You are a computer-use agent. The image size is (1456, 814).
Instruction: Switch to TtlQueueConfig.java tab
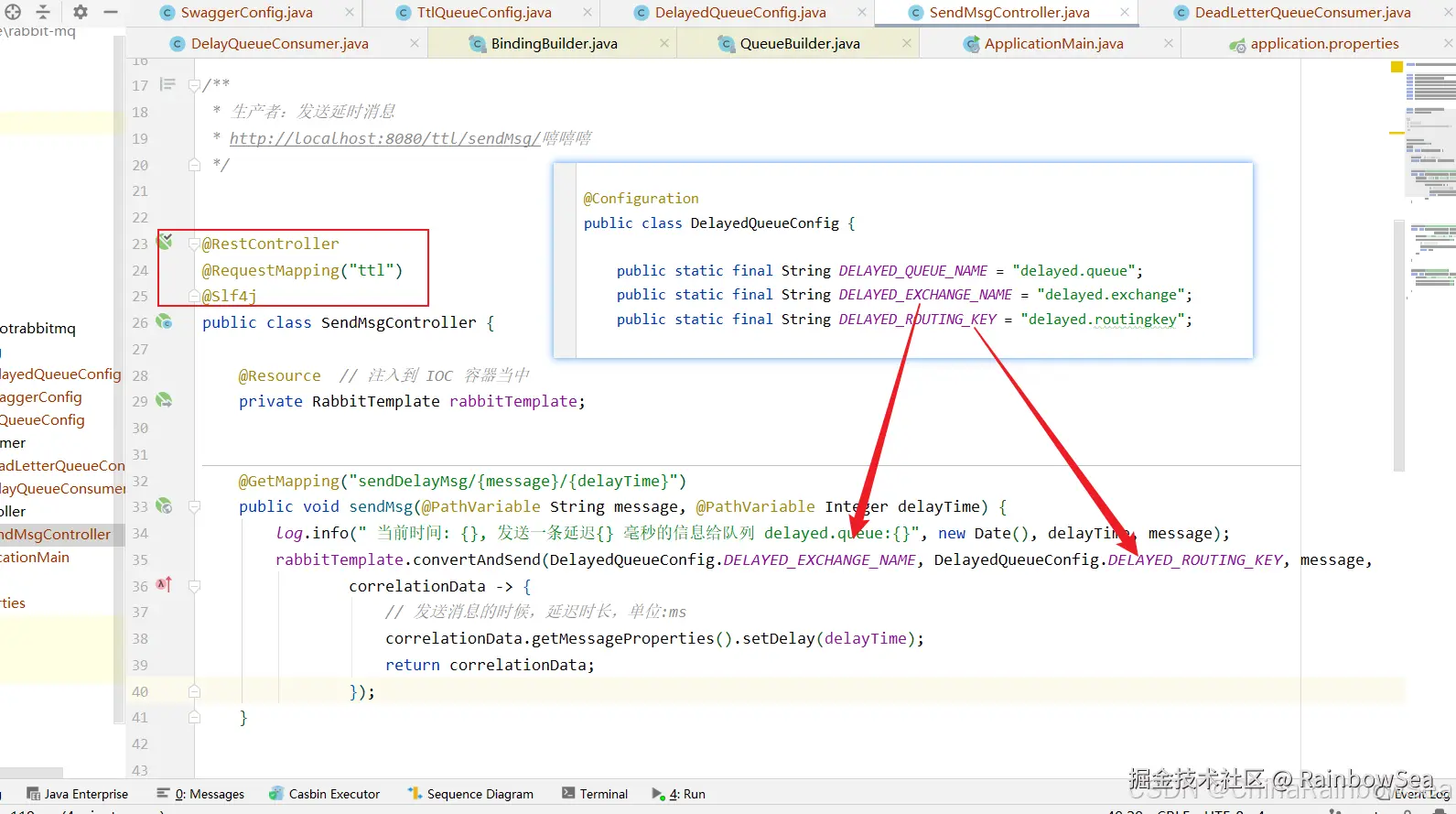pyautogui.click(x=484, y=13)
